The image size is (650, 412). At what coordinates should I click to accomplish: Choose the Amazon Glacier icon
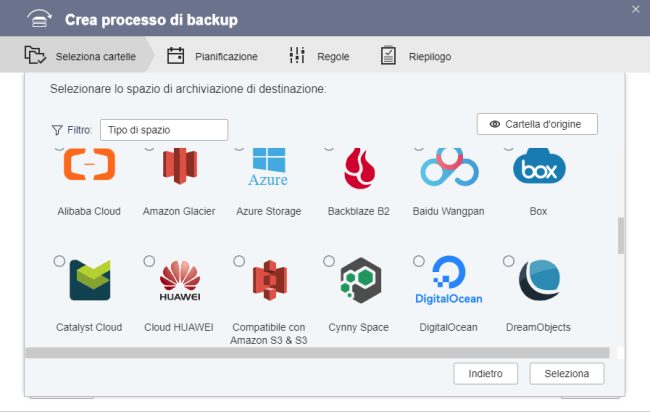pyautogui.click(x=179, y=166)
